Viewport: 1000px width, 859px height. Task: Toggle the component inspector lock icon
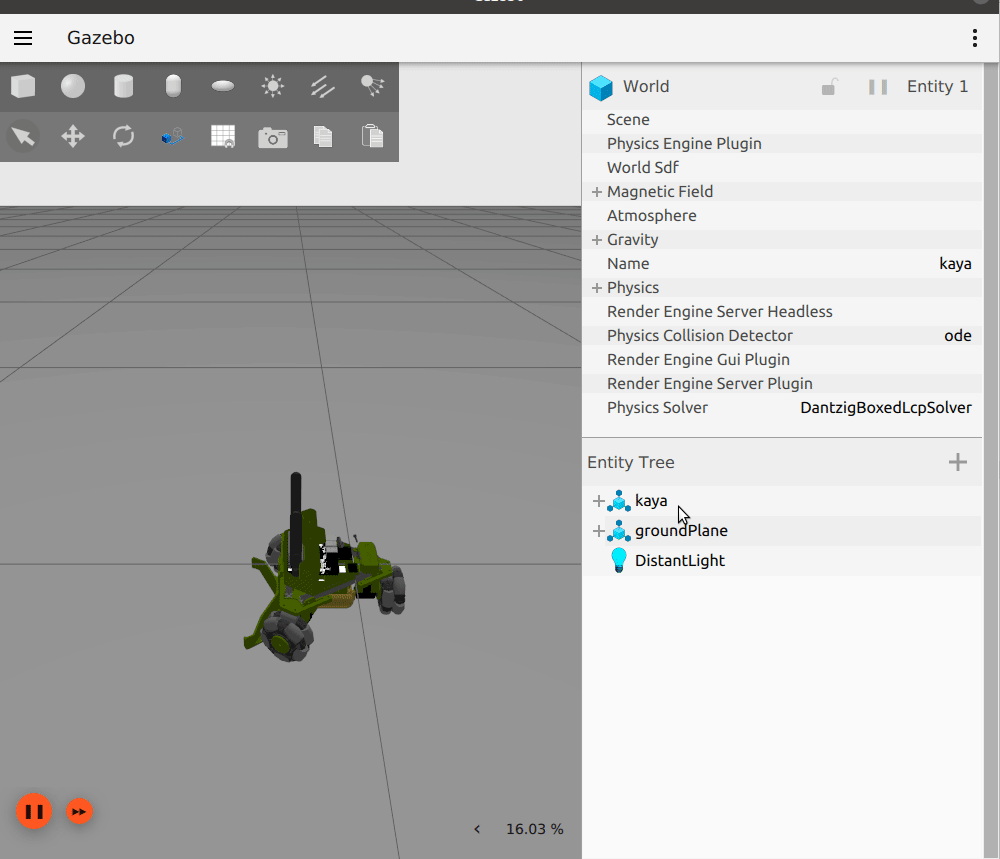click(829, 87)
